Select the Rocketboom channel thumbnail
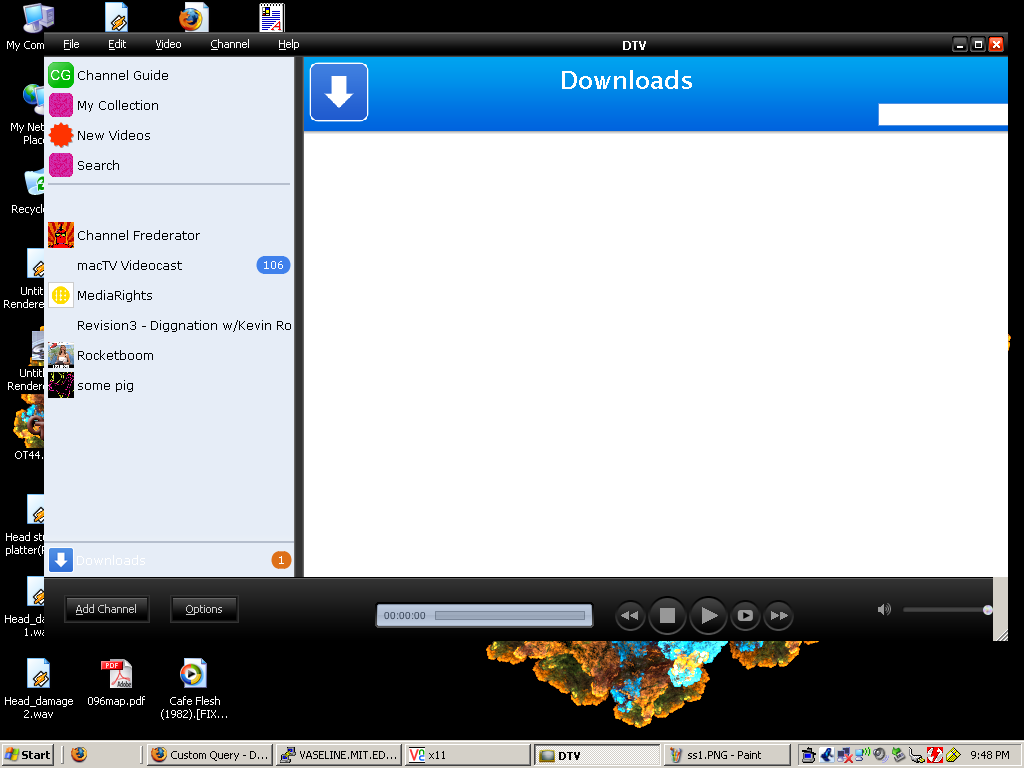This screenshot has width=1024, height=768. 61,355
